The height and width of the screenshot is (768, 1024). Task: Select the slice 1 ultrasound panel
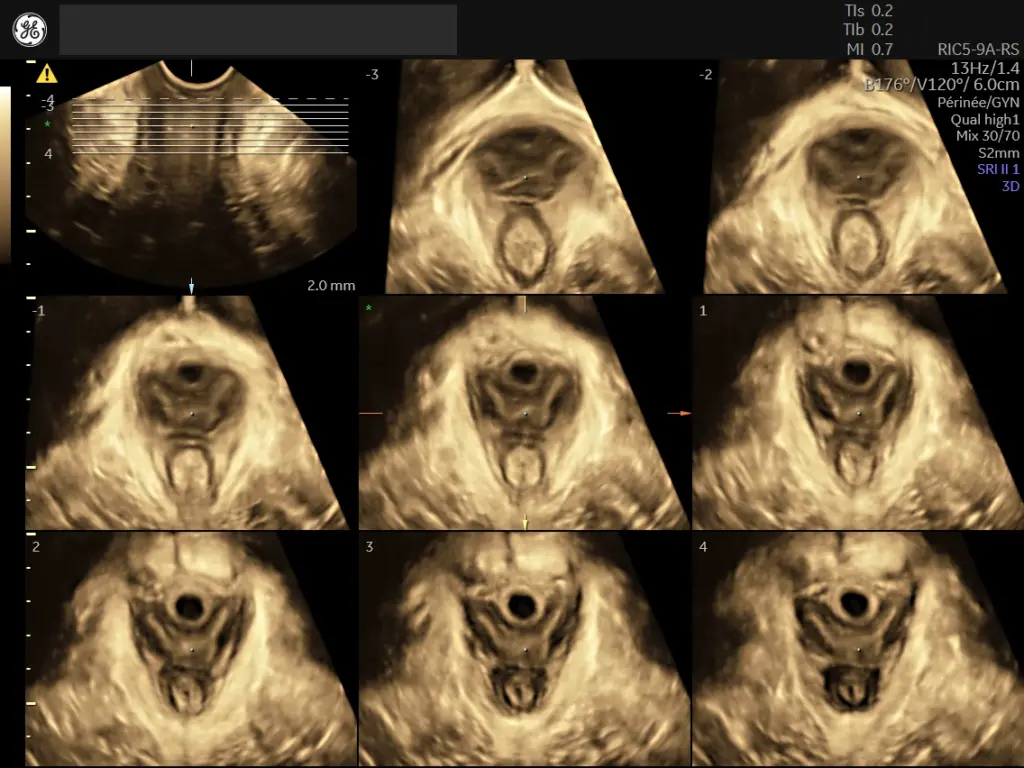point(857,413)
